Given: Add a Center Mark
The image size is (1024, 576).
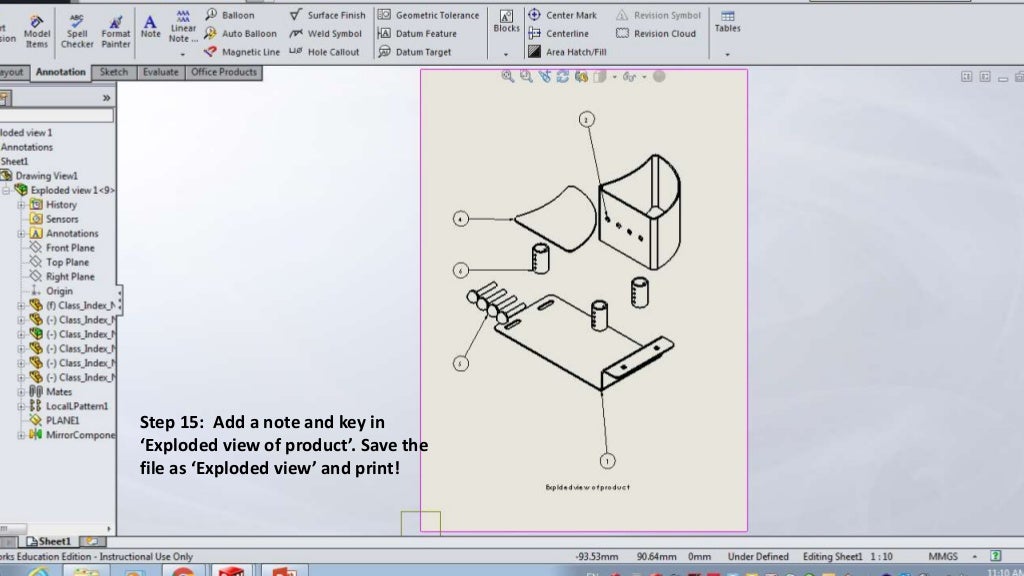Looking at the screenshot, I should click(x=562, y=15).
